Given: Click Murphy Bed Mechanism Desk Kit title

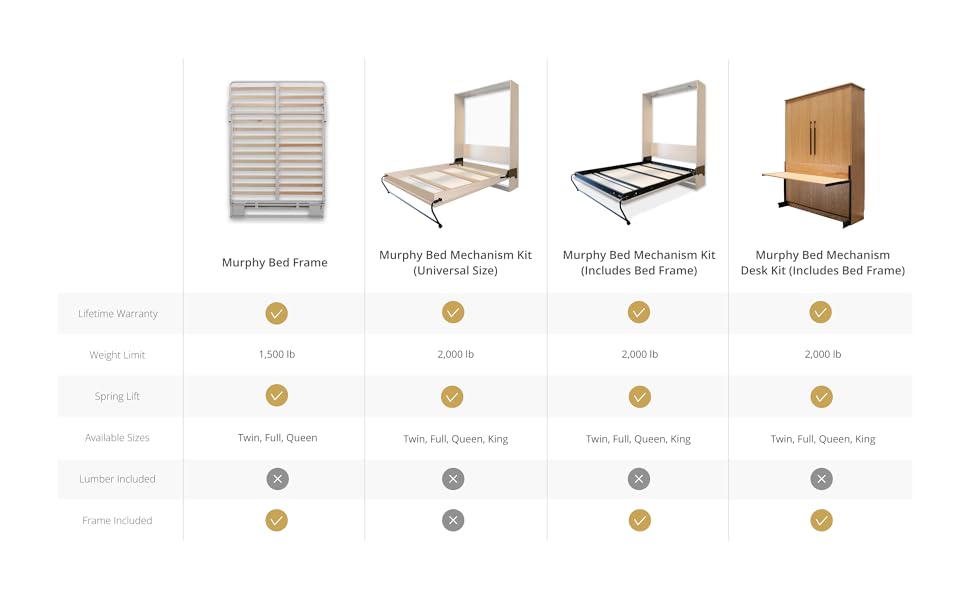Looking at the screenshot, I should point(823,262).
